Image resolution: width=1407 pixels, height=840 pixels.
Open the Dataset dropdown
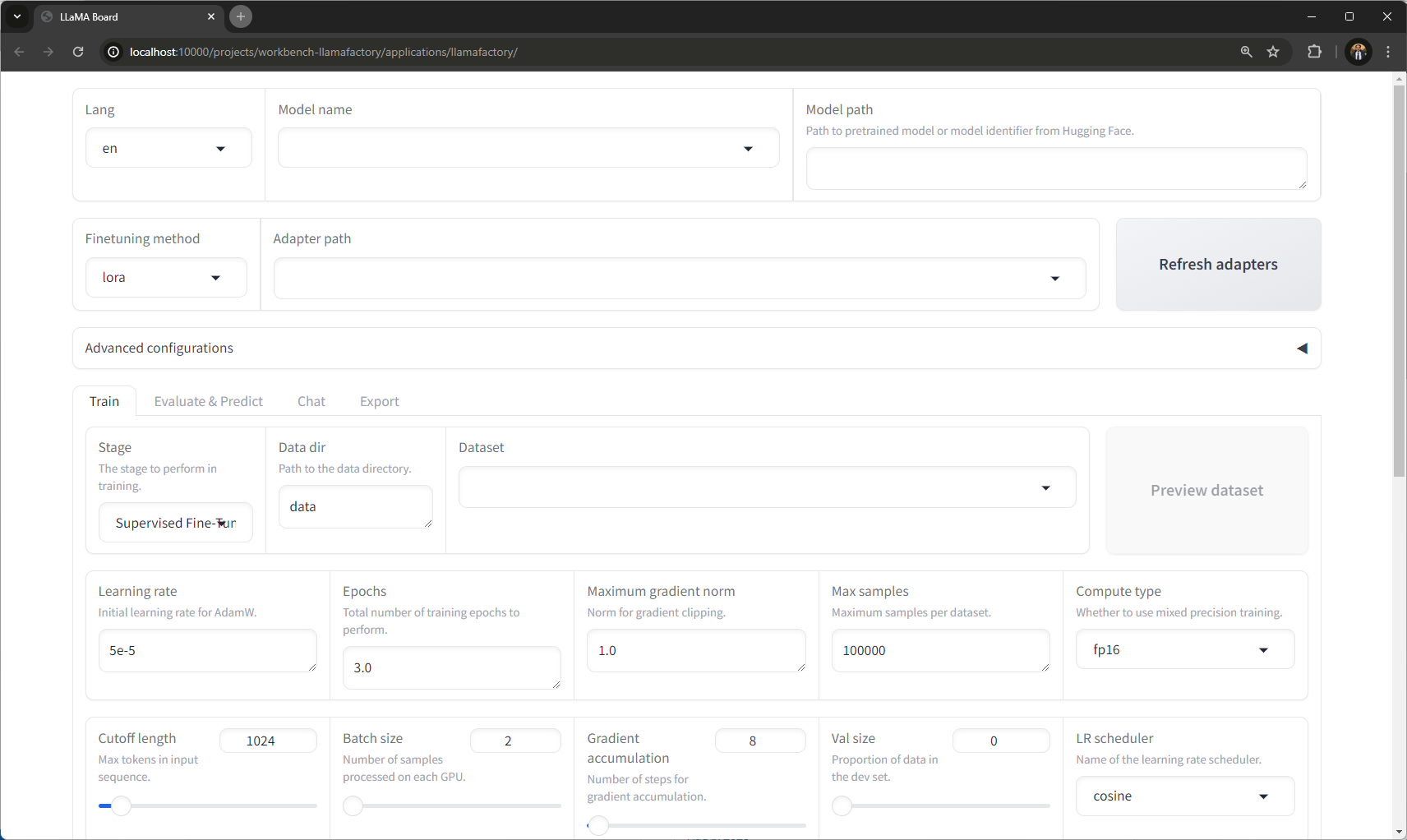[768, 487]
